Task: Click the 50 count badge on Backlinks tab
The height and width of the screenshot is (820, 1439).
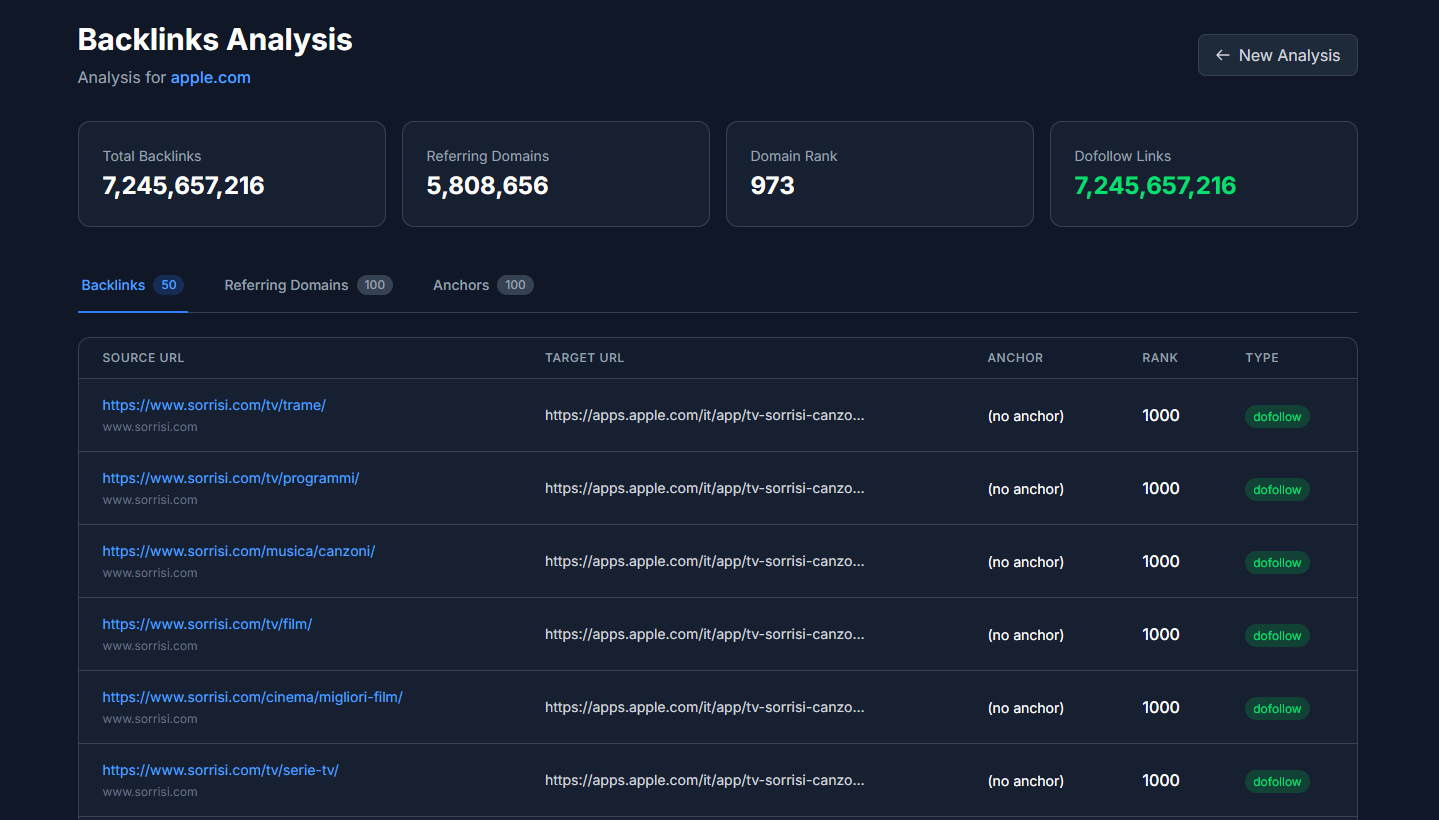Action: [x=169, y=285]
